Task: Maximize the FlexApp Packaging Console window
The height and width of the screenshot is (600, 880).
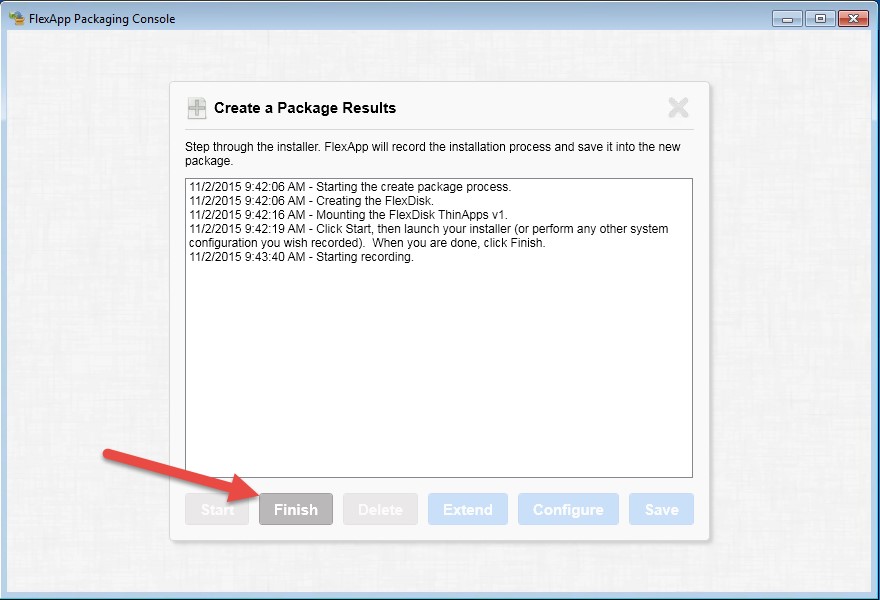Action: coord(820,19)
